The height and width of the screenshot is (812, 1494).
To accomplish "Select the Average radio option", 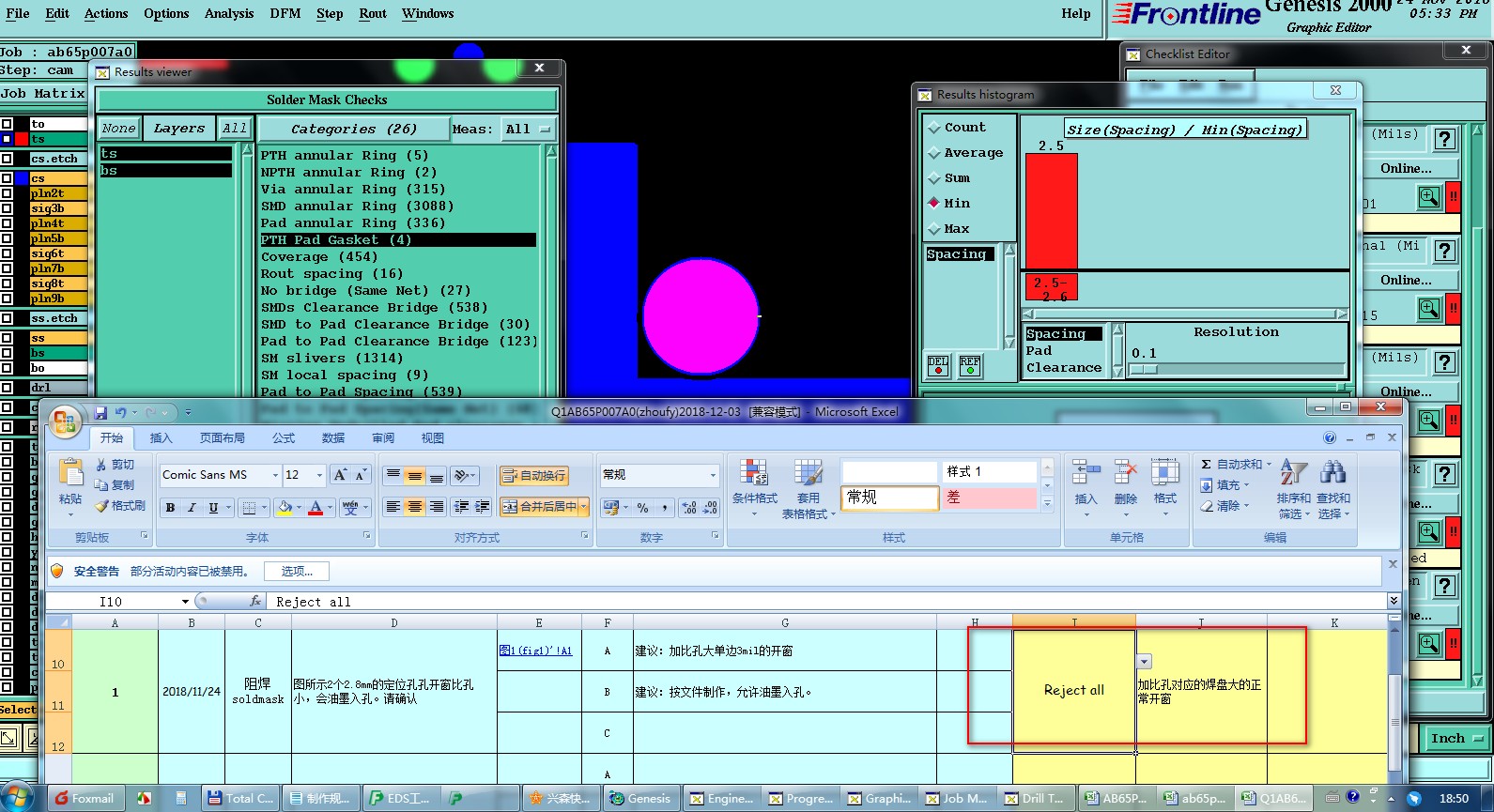I will click(x=934, y=153).
